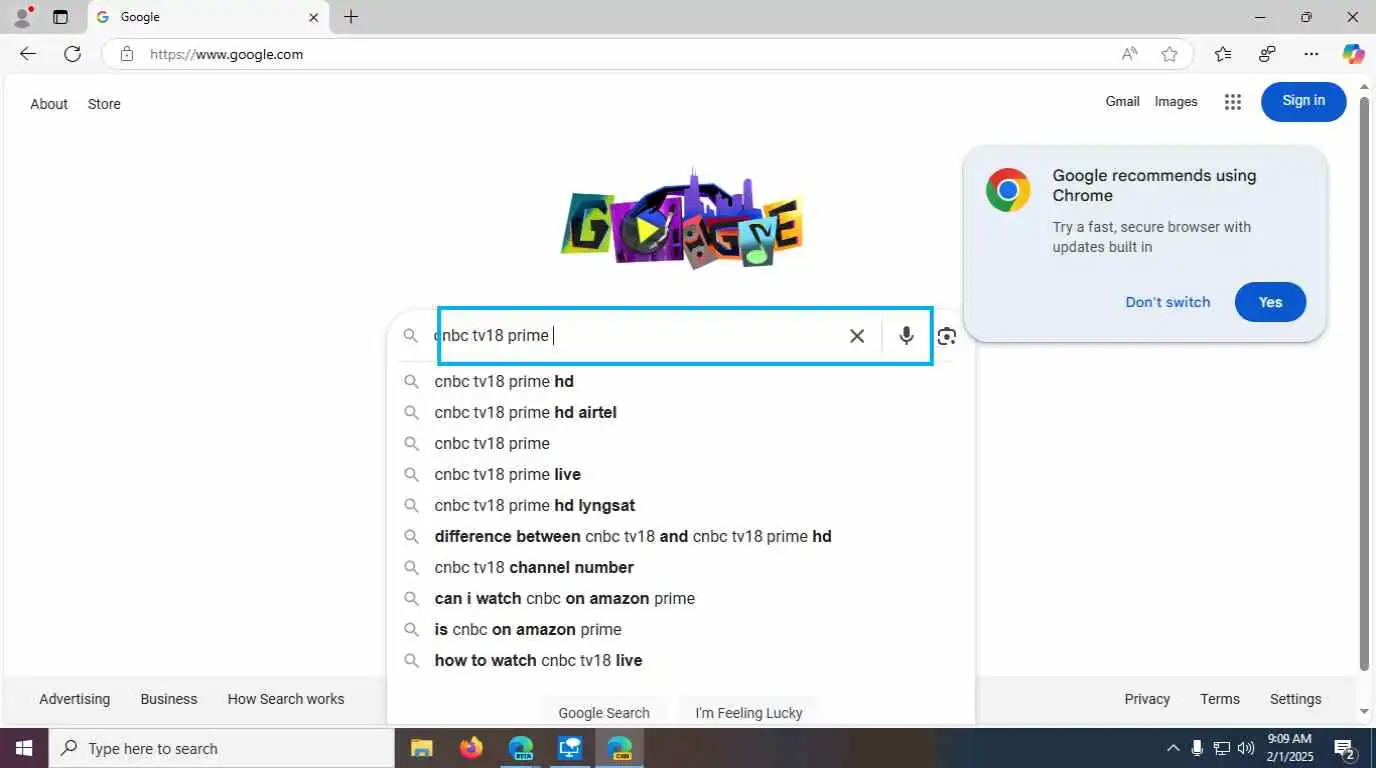
Task: View site info via padlock icon
Action: 126,54
